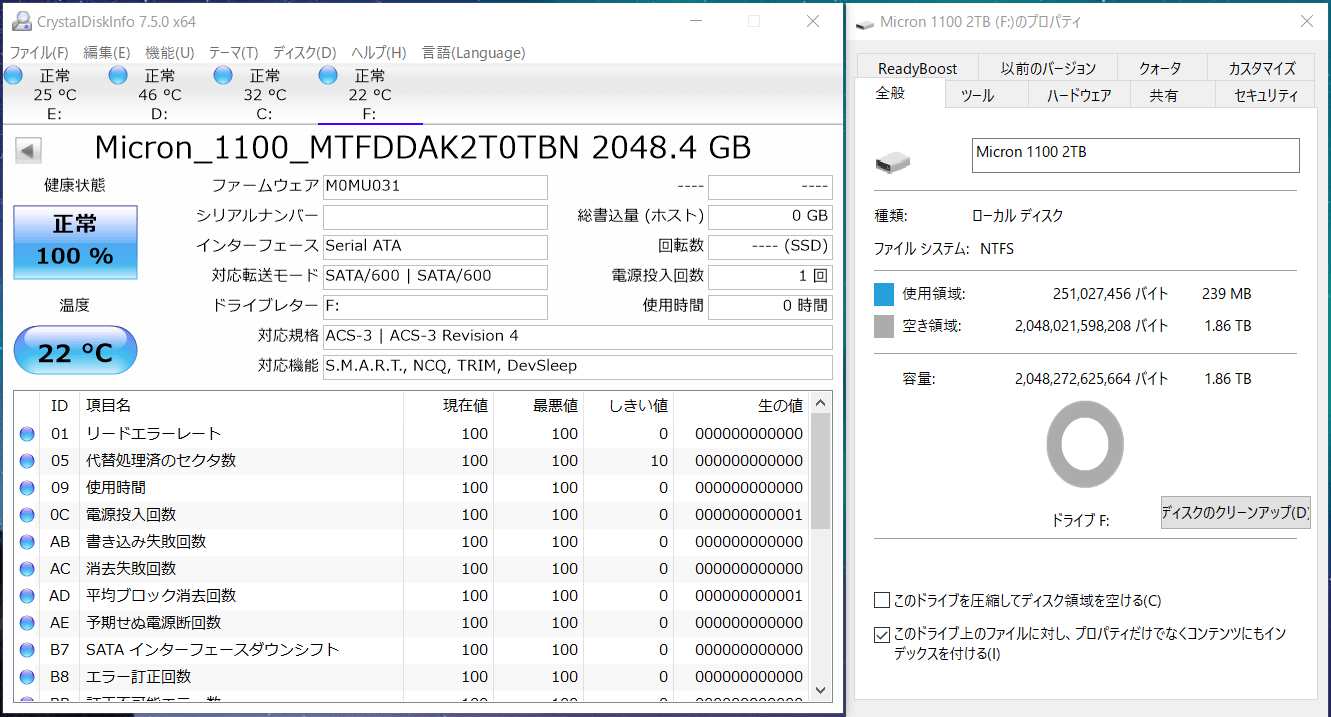The image size is (1331, 717).
Task: Select the D: drive status orb
Action: pos(118,75)
